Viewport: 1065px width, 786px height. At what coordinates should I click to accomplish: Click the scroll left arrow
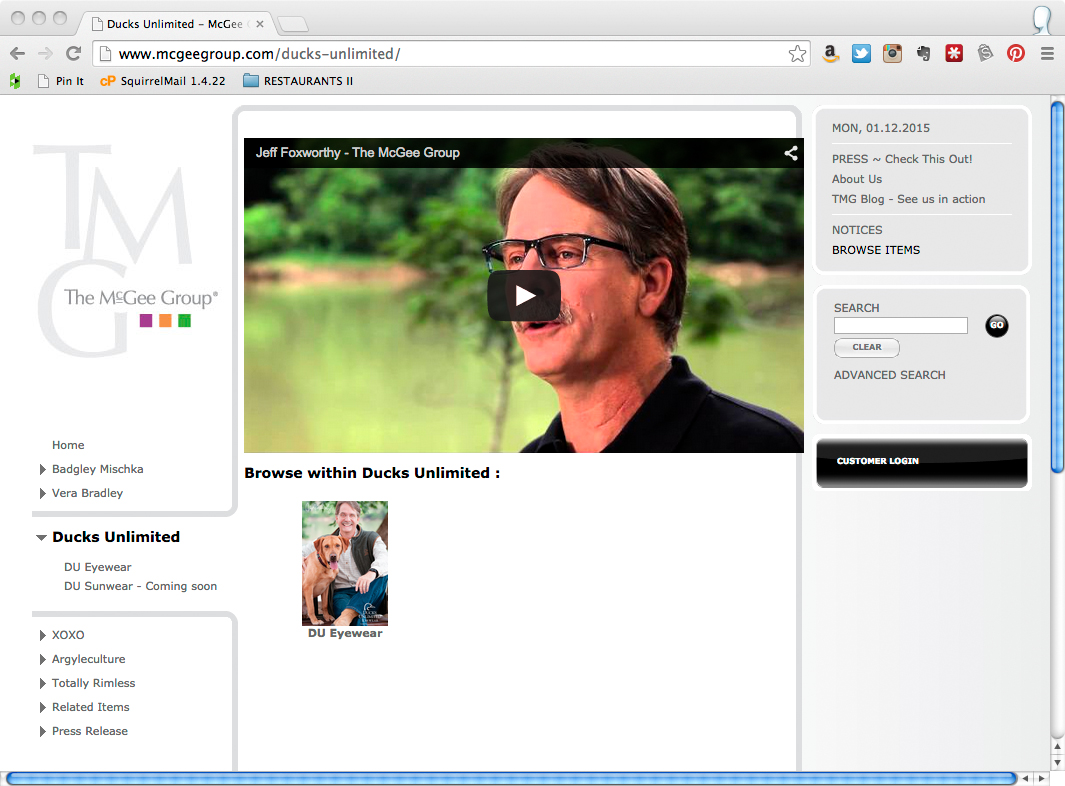(x=1026, y=779)
